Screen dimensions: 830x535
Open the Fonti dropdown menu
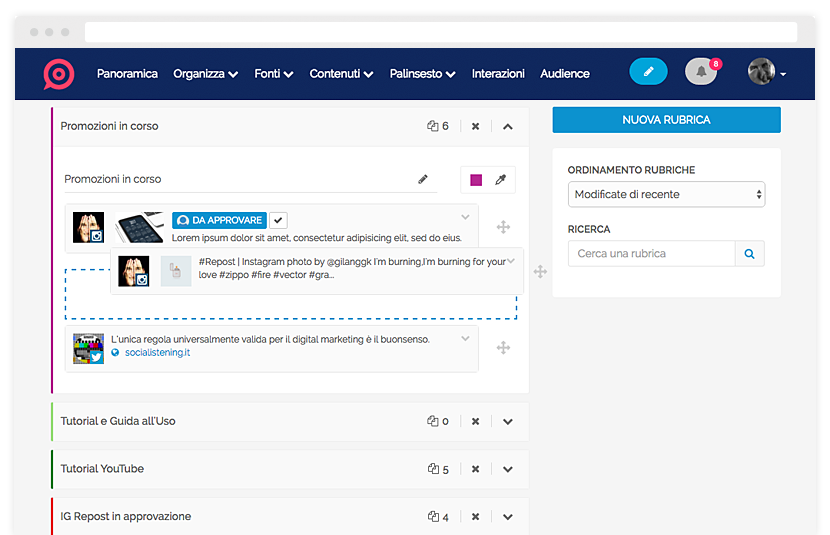click(x=274, y=74)
